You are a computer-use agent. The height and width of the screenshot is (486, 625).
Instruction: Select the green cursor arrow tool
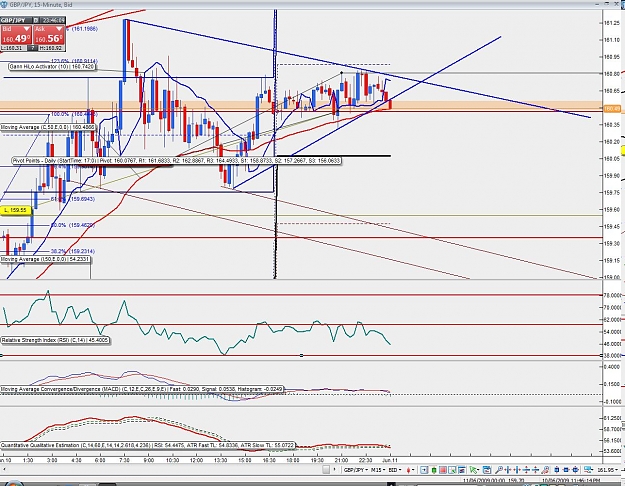click(474, 470)
